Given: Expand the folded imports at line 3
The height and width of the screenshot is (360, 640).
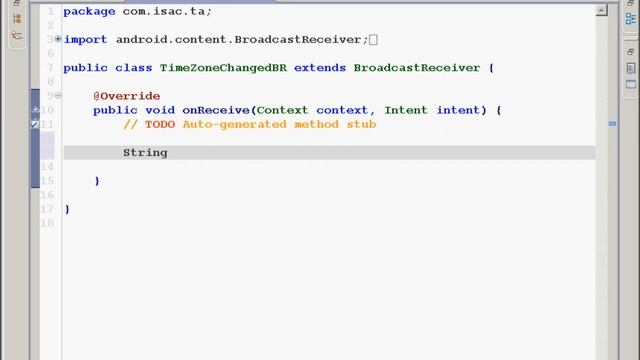Looking at the screenshot, I should (58, 39).
